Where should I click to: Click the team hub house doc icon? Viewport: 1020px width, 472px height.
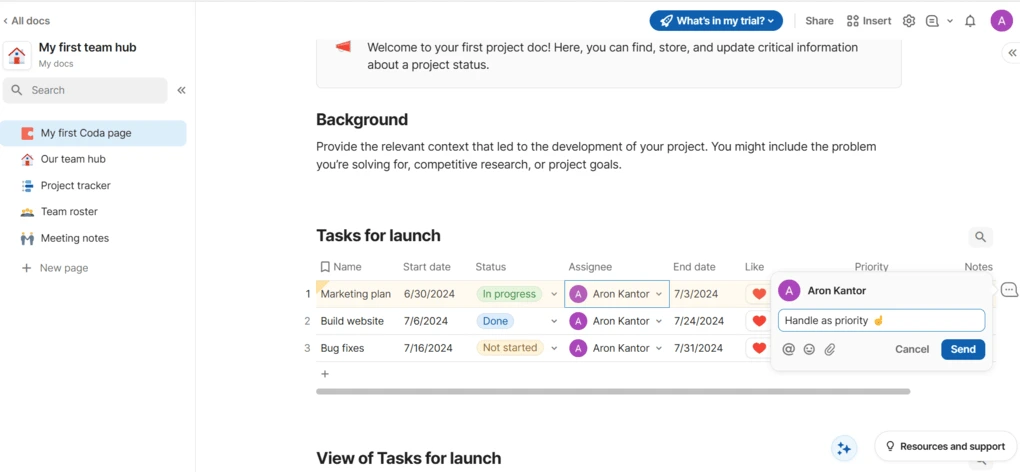pos(16,55)
